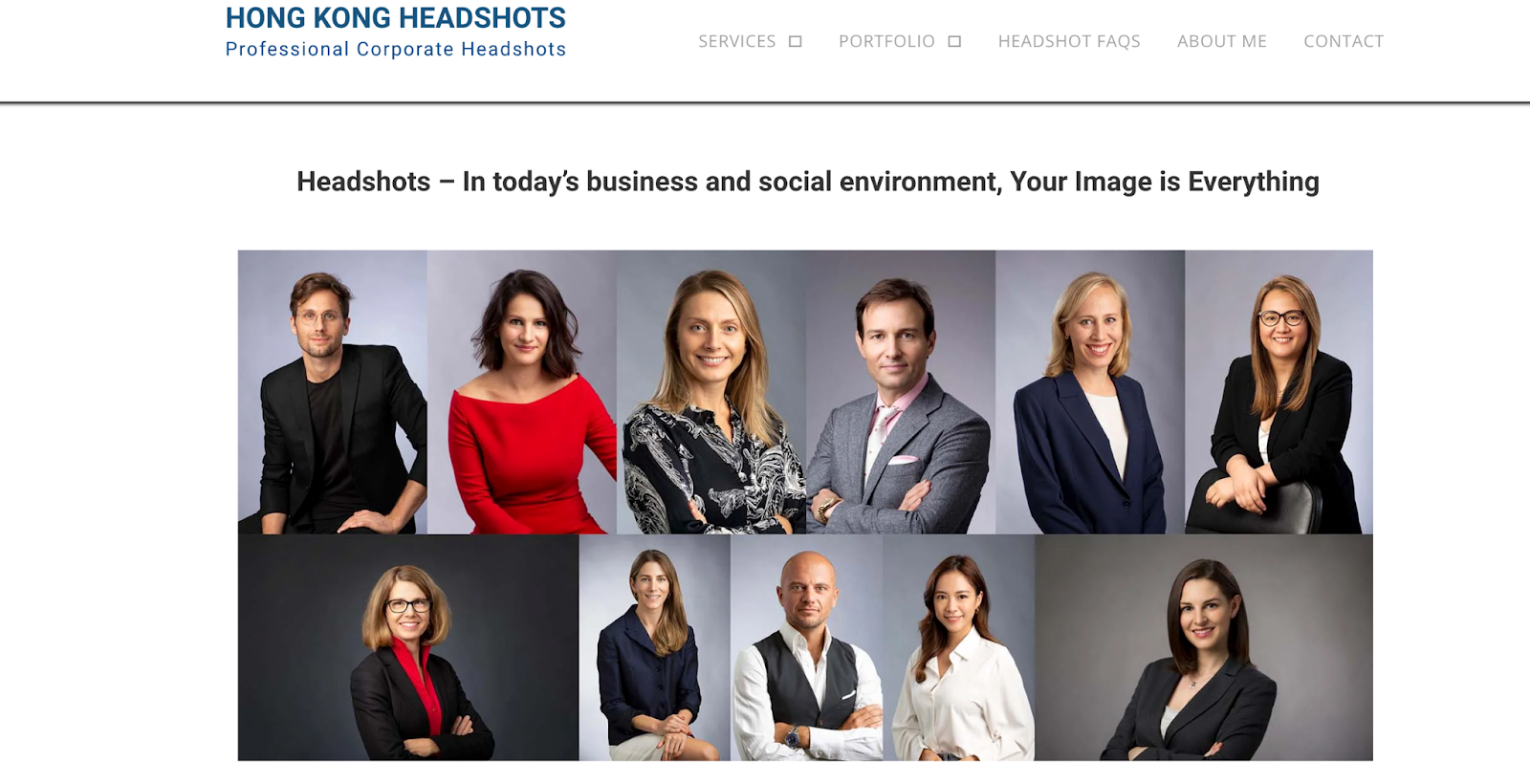This screenshot has height=784, width=1530.
Task: View seated woman in navy jacket photo
Action: coord(655,647)
